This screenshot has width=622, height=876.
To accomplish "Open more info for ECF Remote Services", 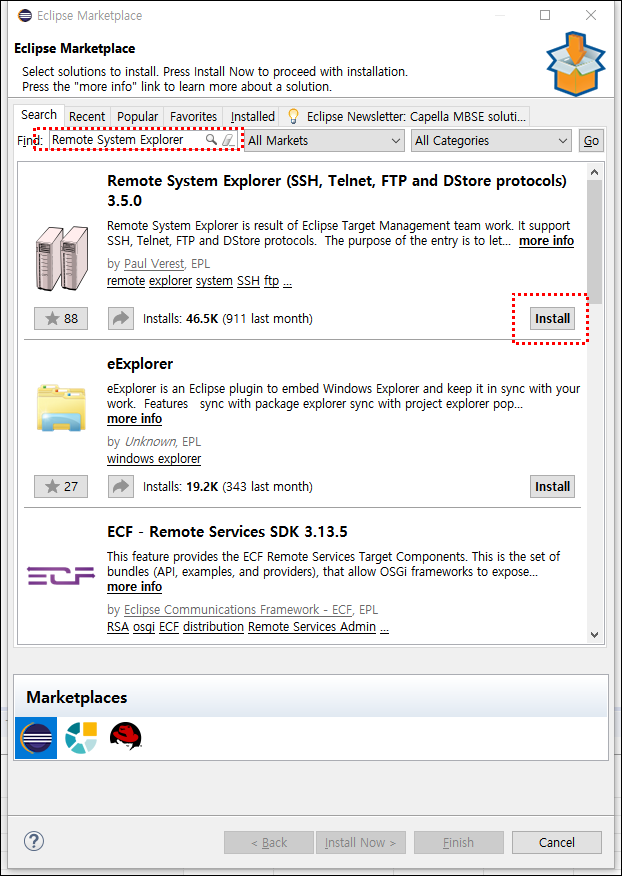I will tap(135, 587).
